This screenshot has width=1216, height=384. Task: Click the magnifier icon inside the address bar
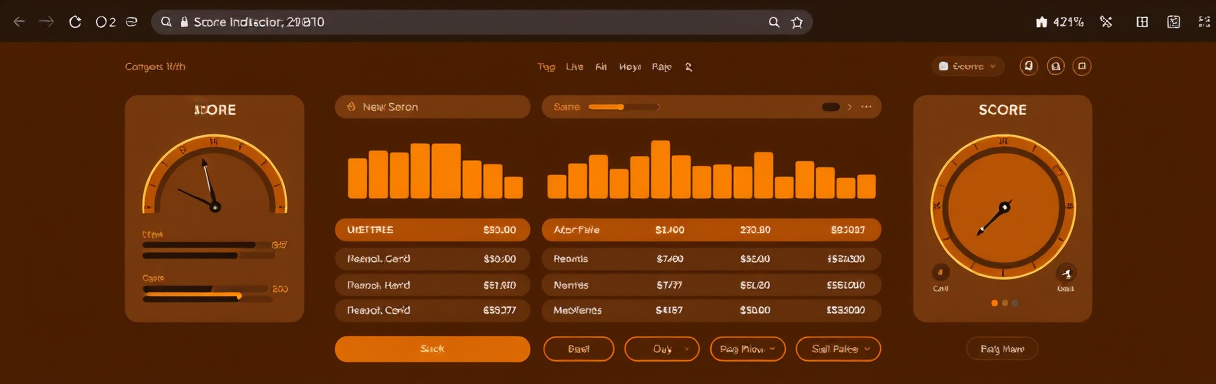click(x=166, y=22)
